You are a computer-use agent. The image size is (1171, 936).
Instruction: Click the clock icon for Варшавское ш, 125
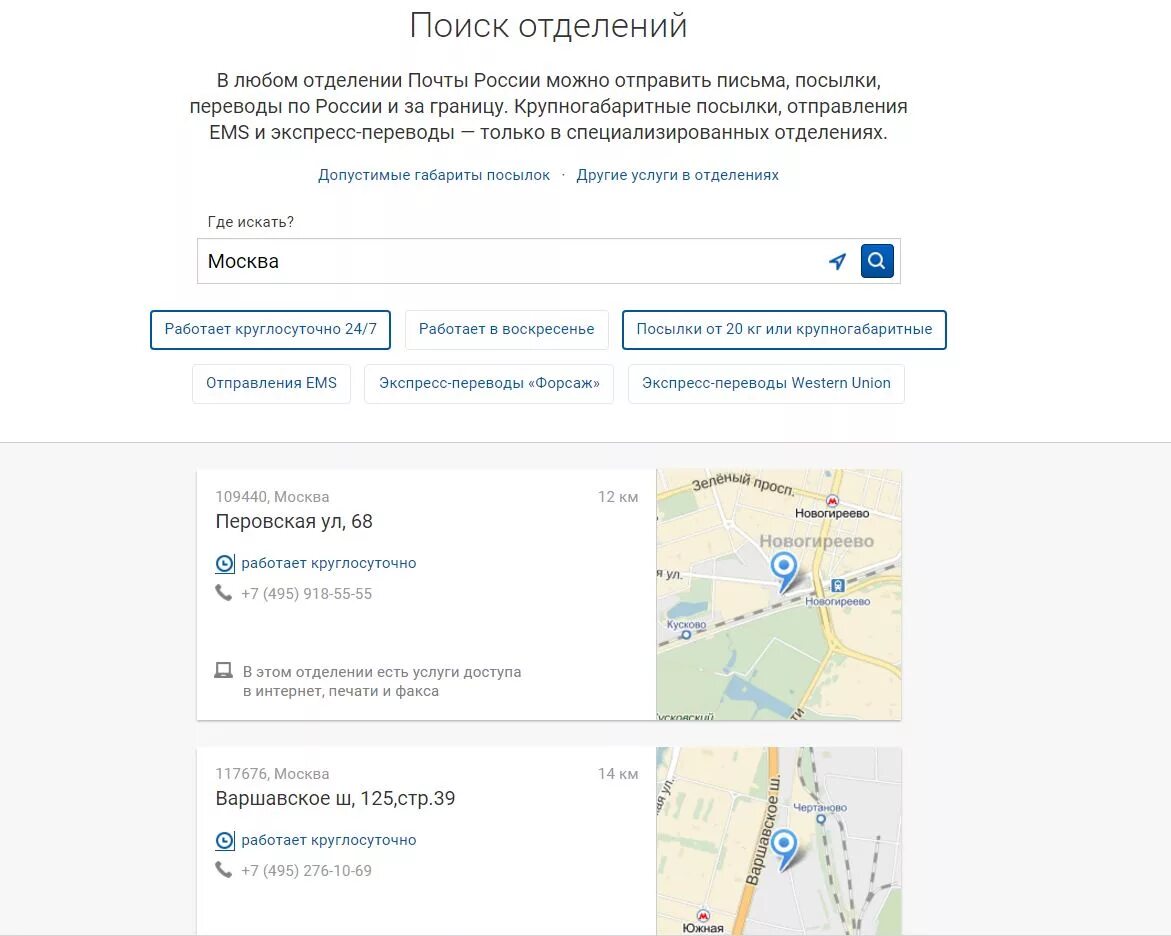point(224,840)
